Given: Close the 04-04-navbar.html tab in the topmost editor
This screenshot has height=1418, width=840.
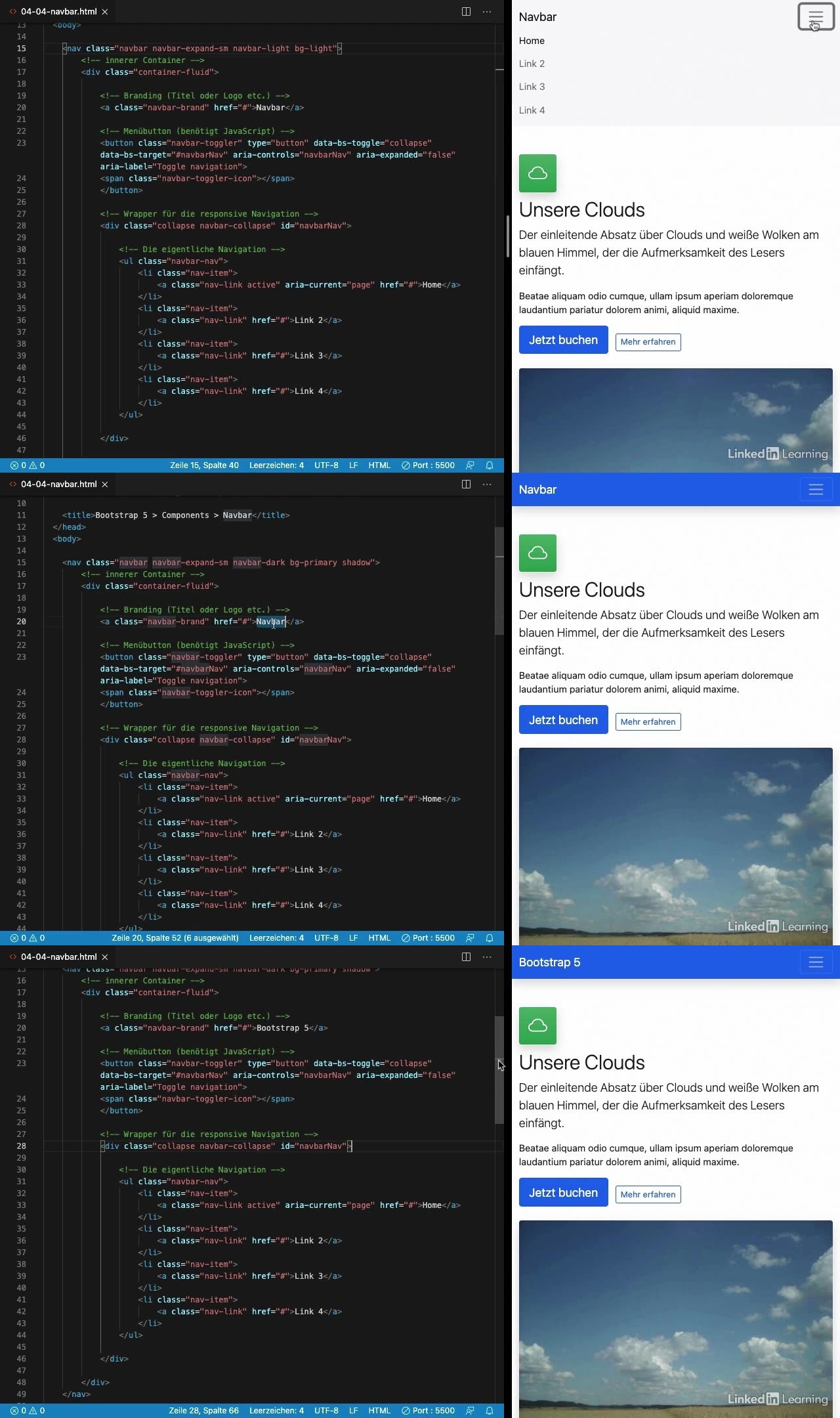Looking at the screenshot, I should pyautogui.click(x=105, y=12).
